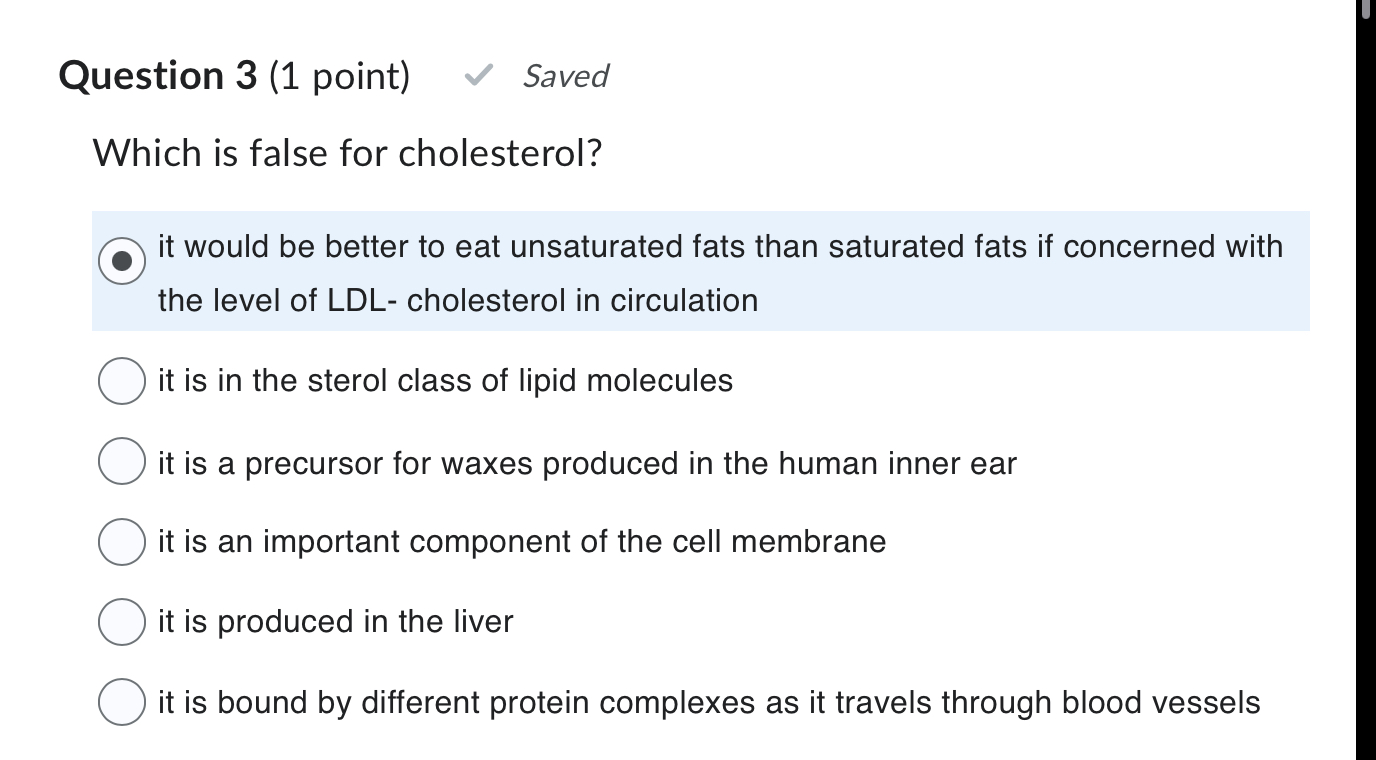
Task: Click the cell membrane answer text
Action: coord(522,542)
